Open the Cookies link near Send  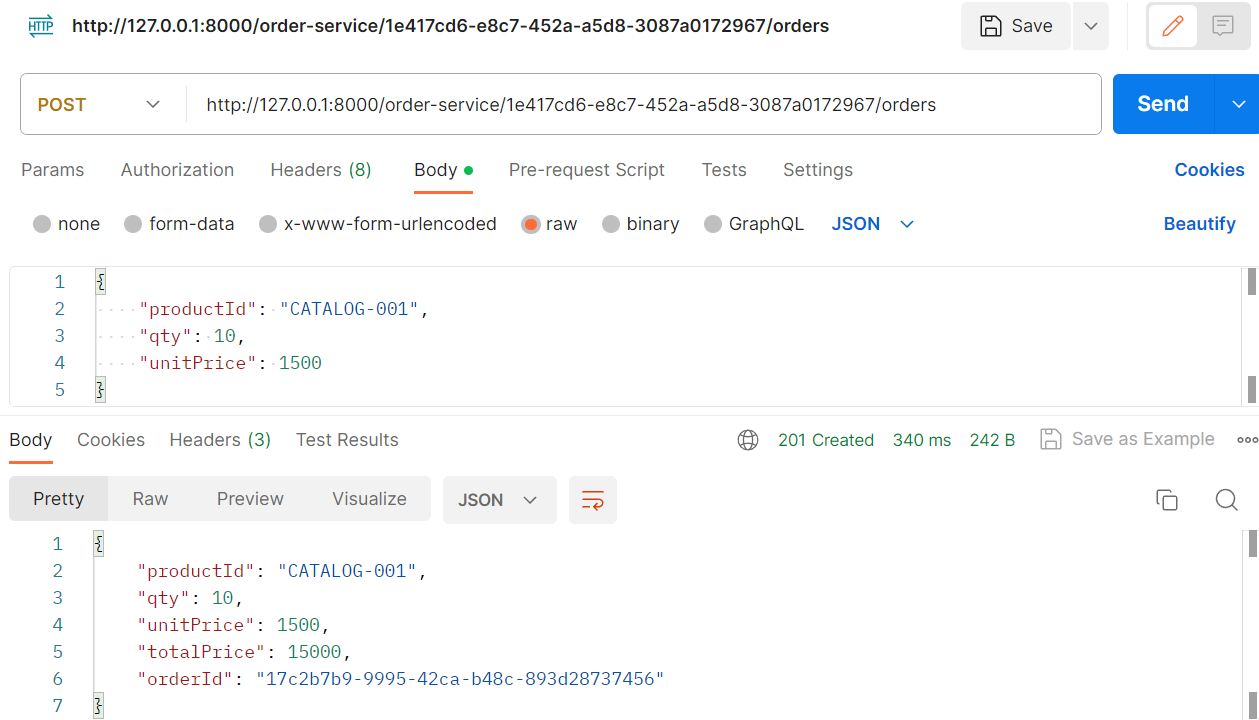point(1210,170)
